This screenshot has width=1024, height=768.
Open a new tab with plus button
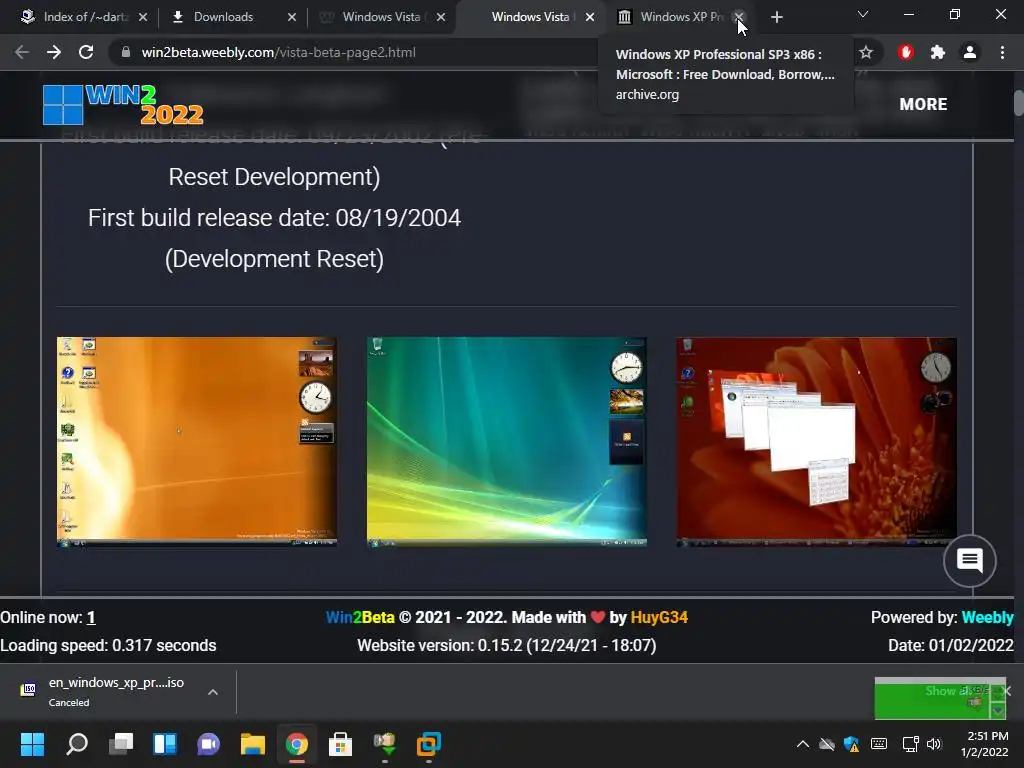click(776, 17)
